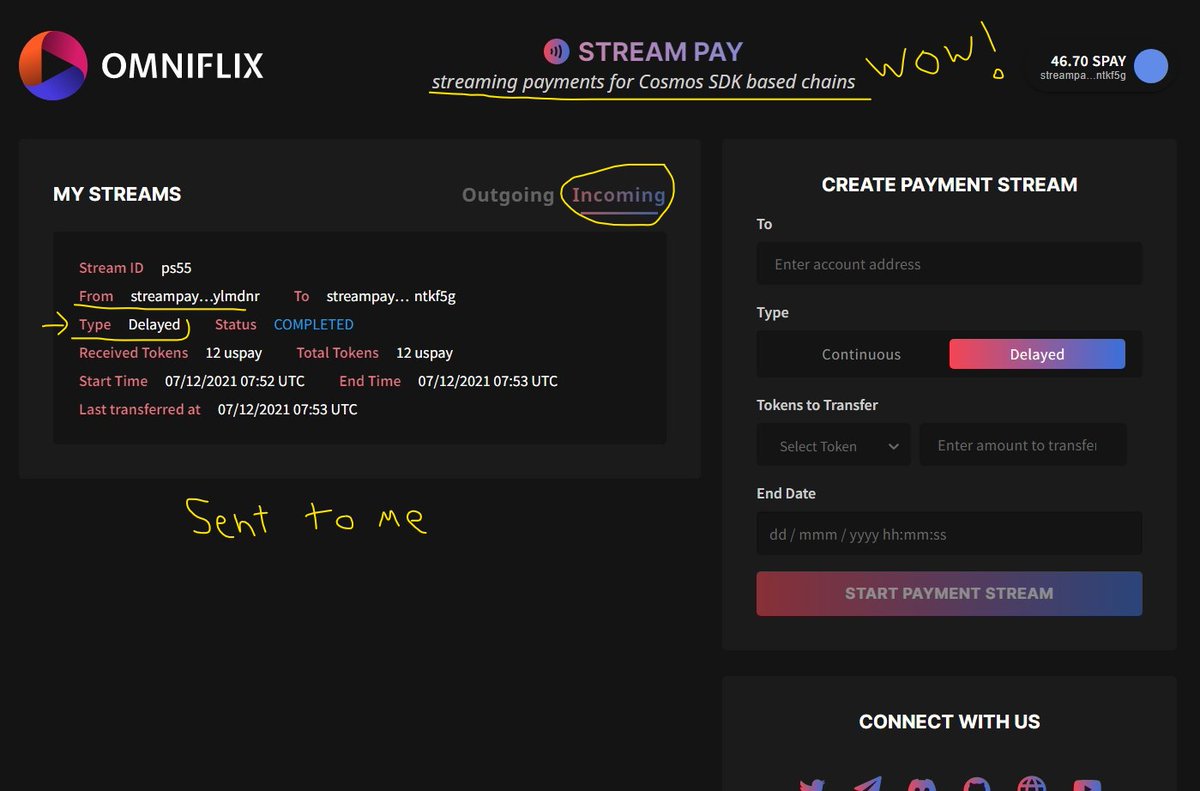Open the End Date picker field
1200x791 pixels.
click(948, 533)
